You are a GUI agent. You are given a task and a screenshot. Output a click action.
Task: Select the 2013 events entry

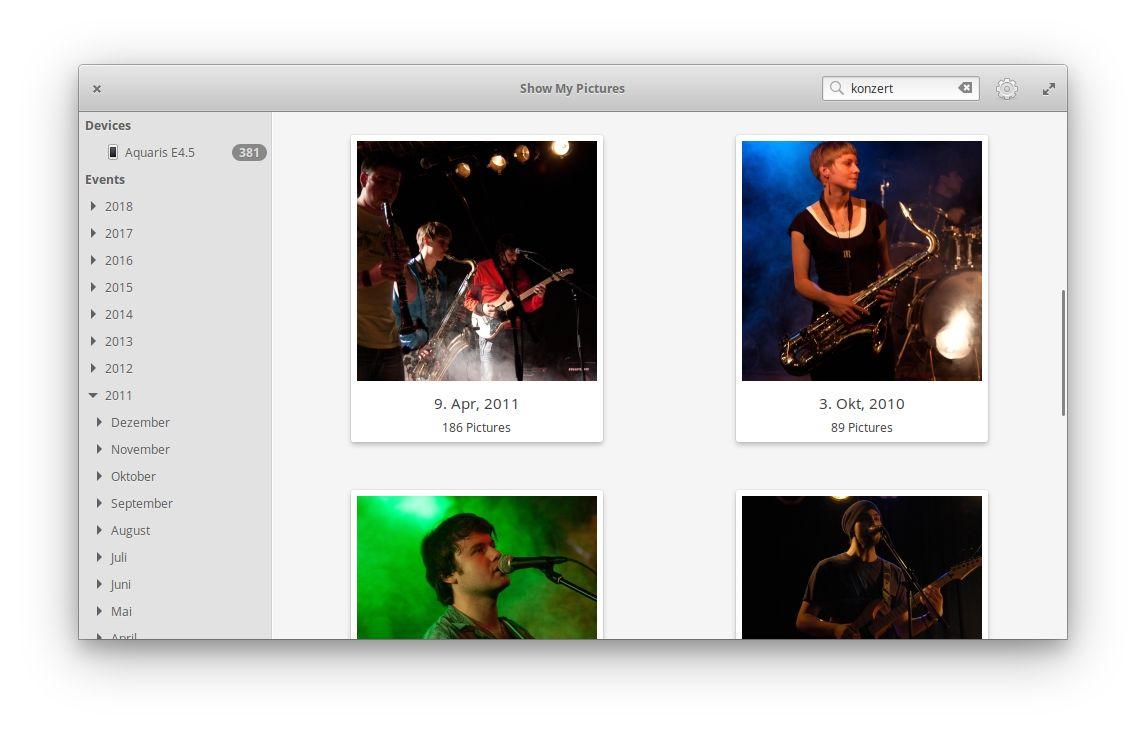click(x=118, y=341)
